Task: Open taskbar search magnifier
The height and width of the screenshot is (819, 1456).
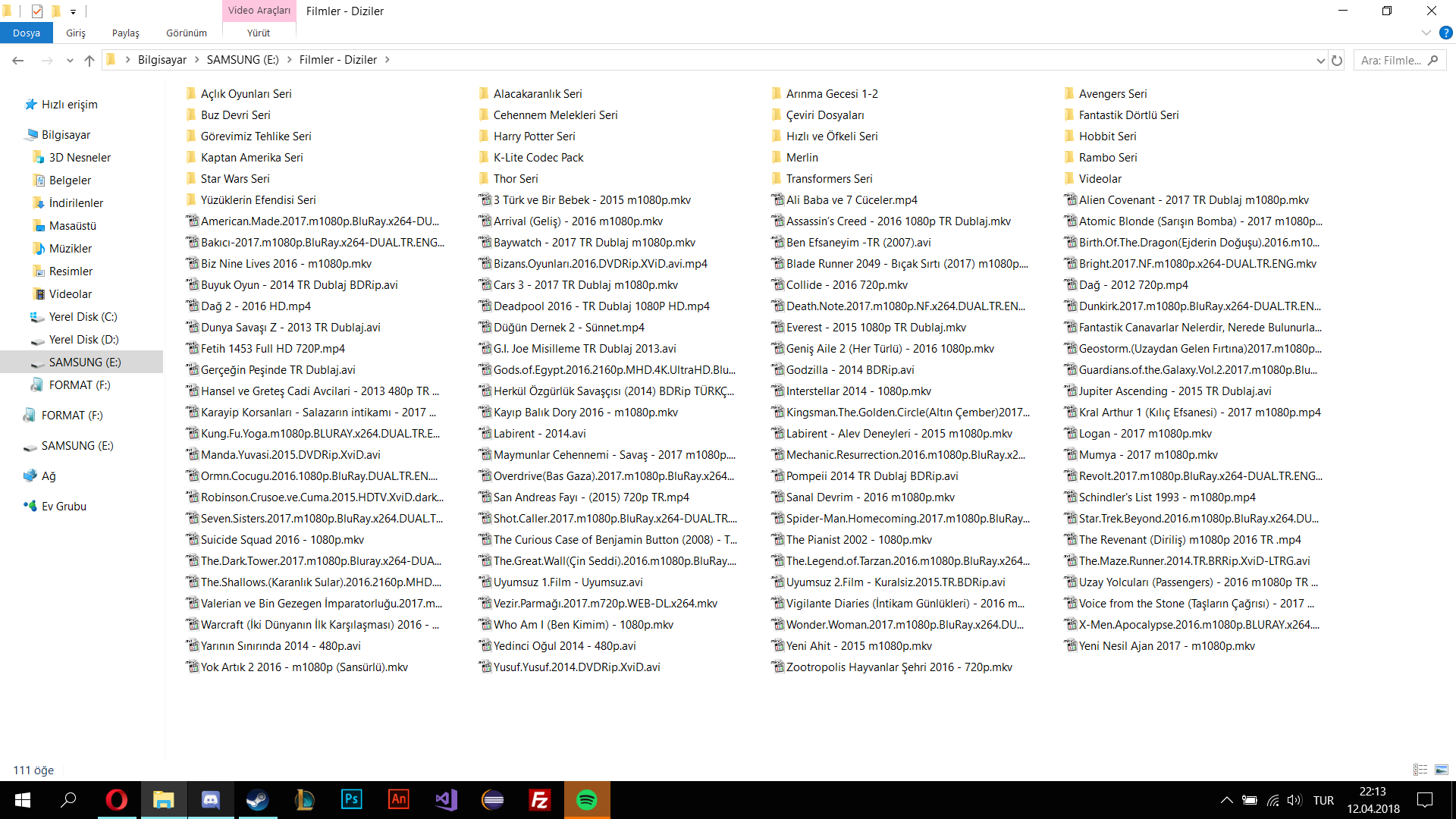Action: 69,800
